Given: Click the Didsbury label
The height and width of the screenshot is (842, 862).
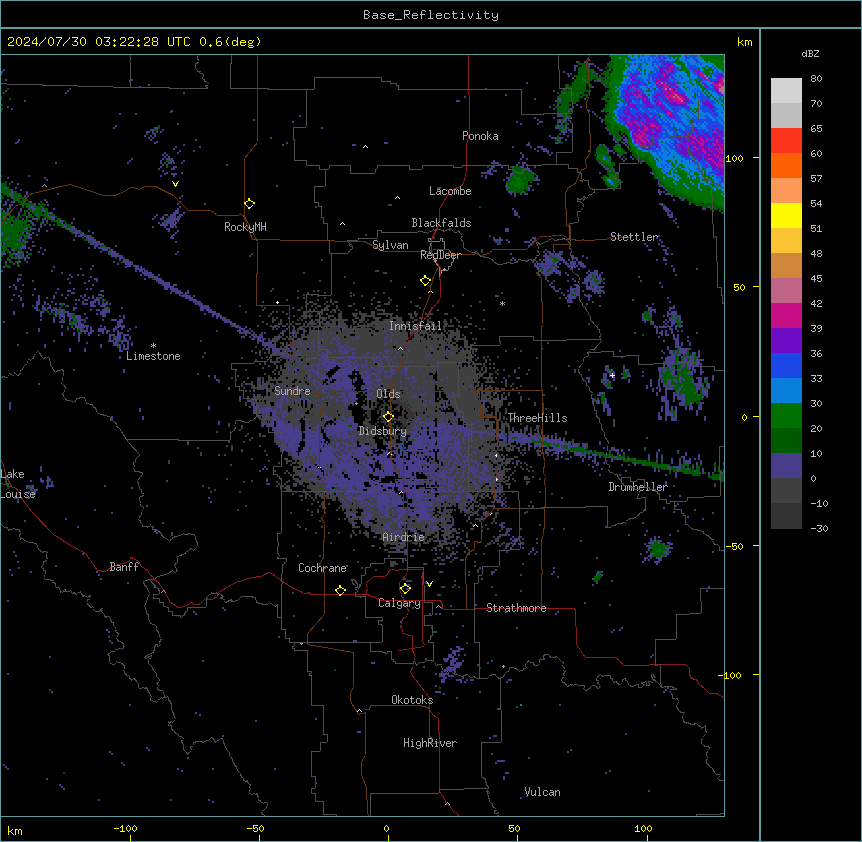Looking at the screenshot, I should coord(383,431).
